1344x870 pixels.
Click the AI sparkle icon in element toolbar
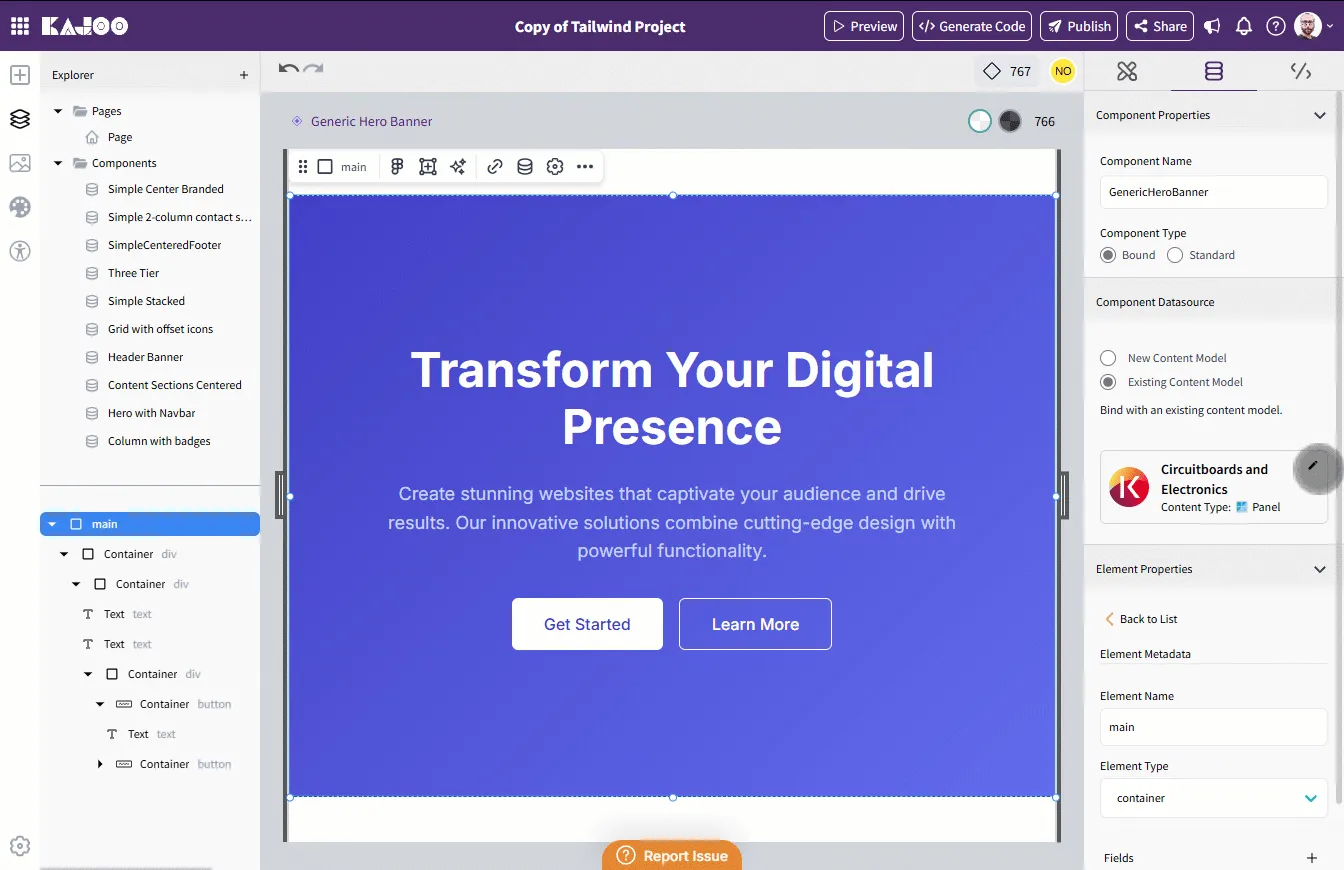[x=458, y=167]
